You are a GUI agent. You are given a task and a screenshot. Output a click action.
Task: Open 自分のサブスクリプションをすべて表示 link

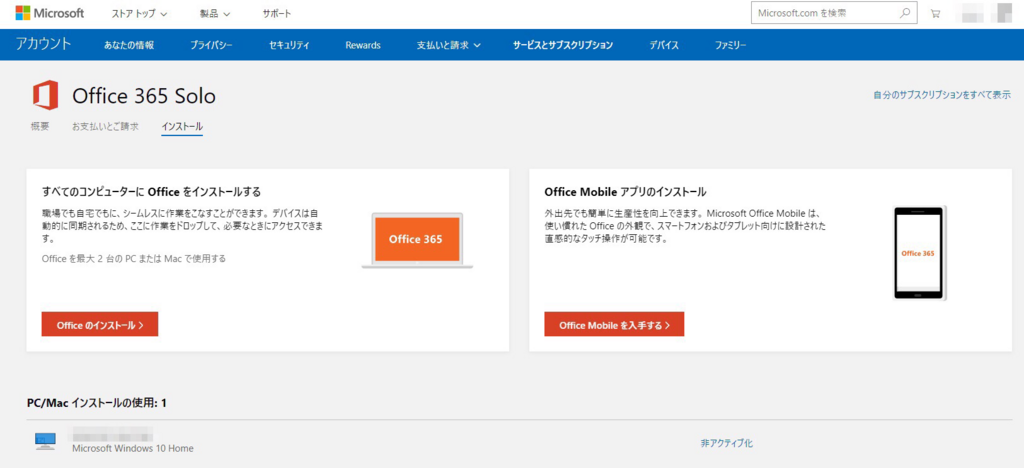pyautogui.click(x=942, y=95)
